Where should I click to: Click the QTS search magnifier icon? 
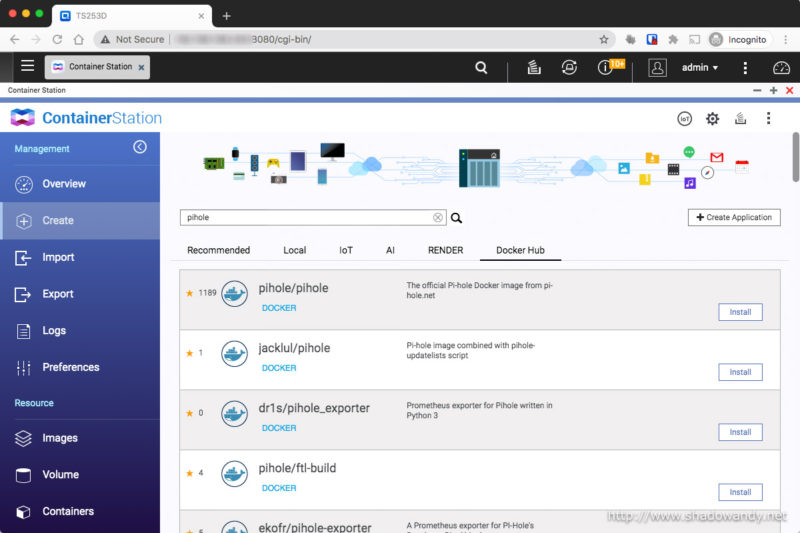tap(481, 67)
